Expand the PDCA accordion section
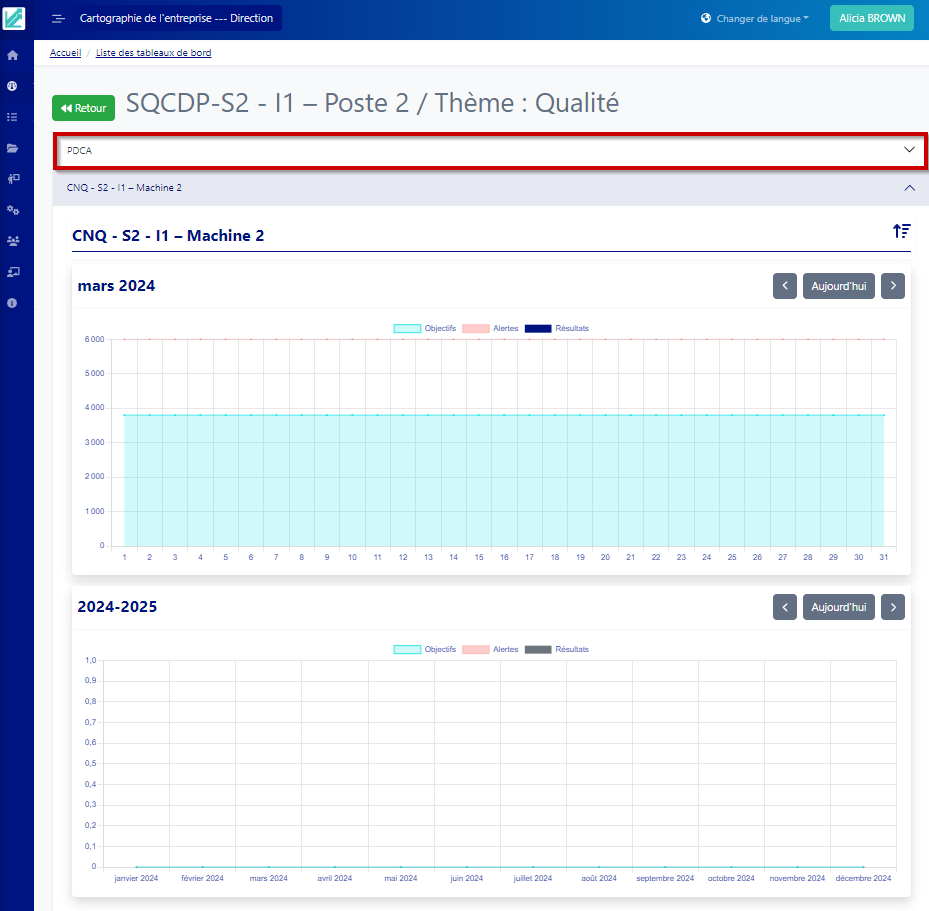Viewport: 929px width, 911px height. click(489, 150)
